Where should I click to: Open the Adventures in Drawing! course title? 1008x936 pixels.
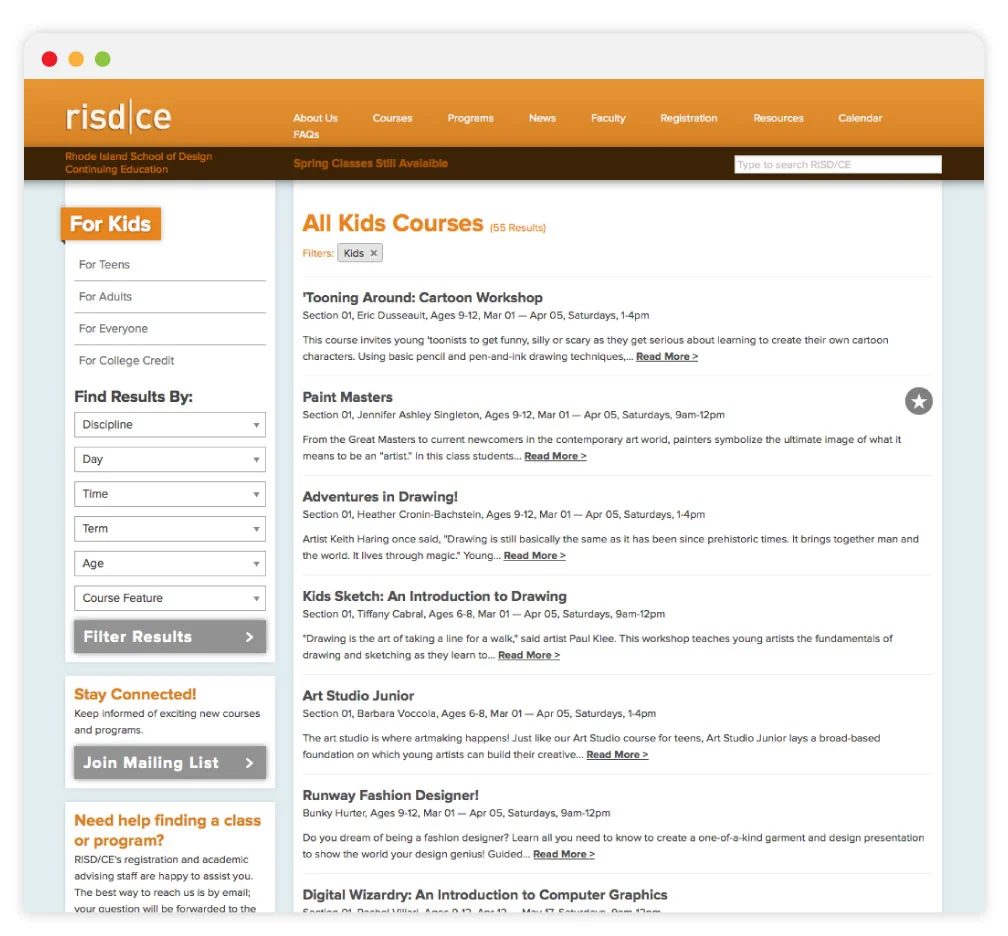pos(380,497)
